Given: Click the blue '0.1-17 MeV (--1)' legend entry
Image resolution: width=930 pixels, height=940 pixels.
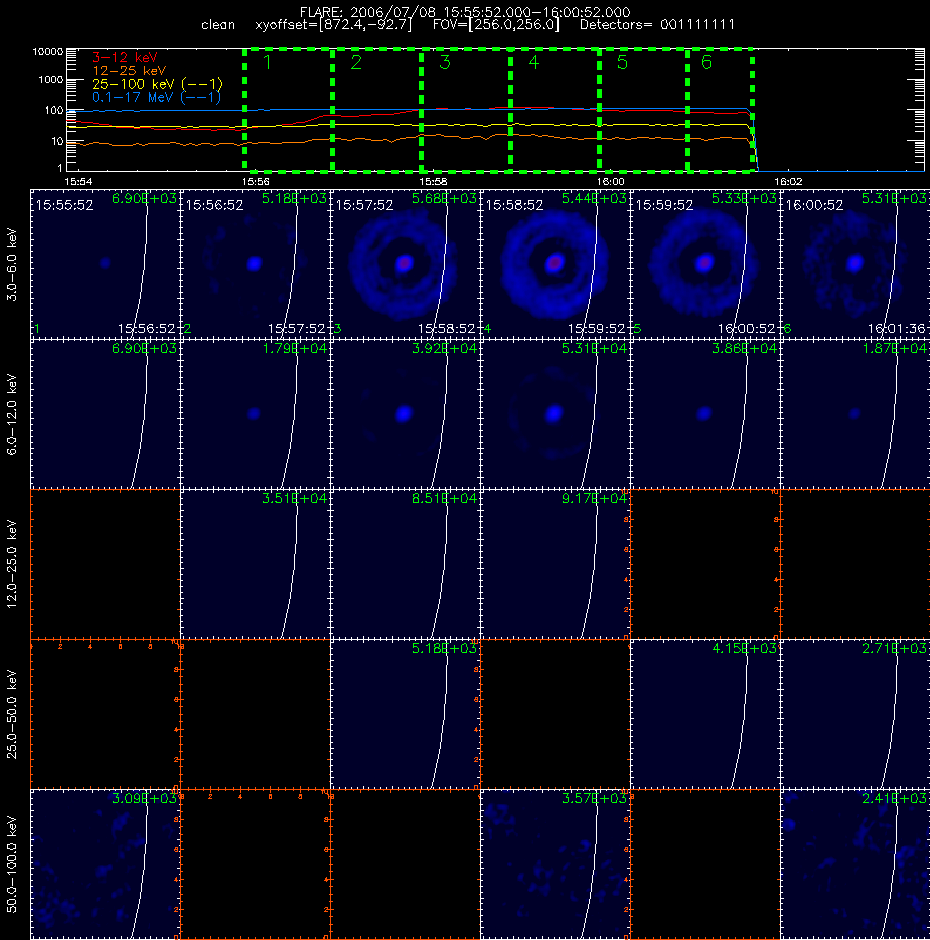Looking at the screenshot, I should point(156,97).
